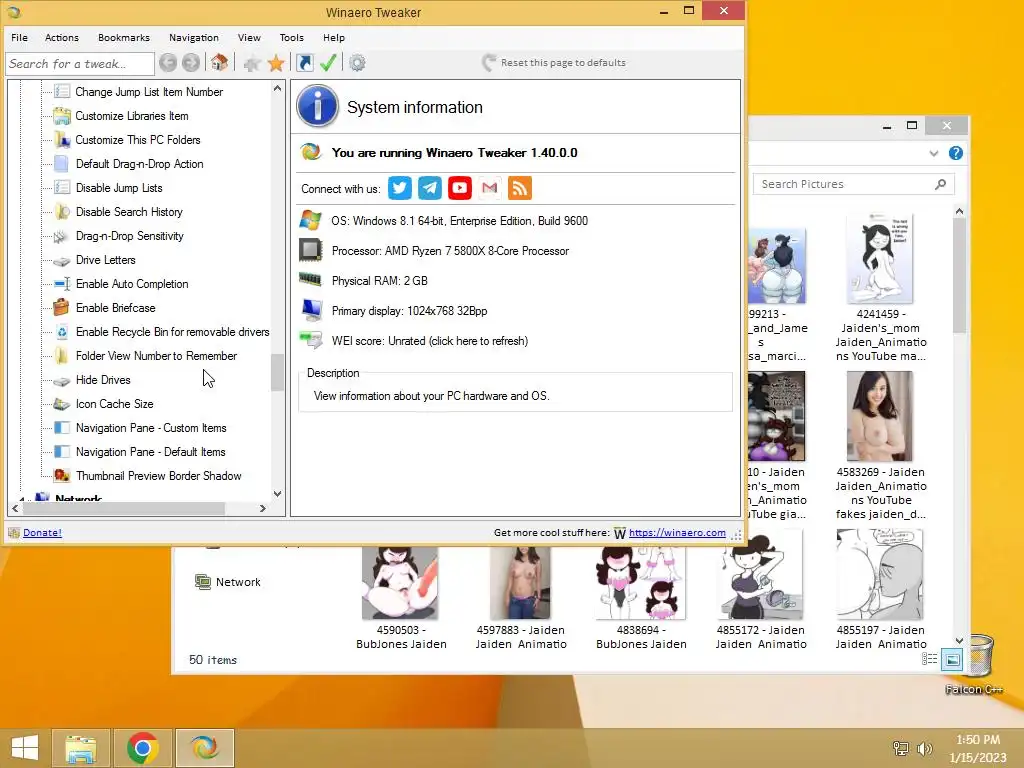Click the CPU chip icon beside Processor
Screen dimensions: 1024x768
311,250
